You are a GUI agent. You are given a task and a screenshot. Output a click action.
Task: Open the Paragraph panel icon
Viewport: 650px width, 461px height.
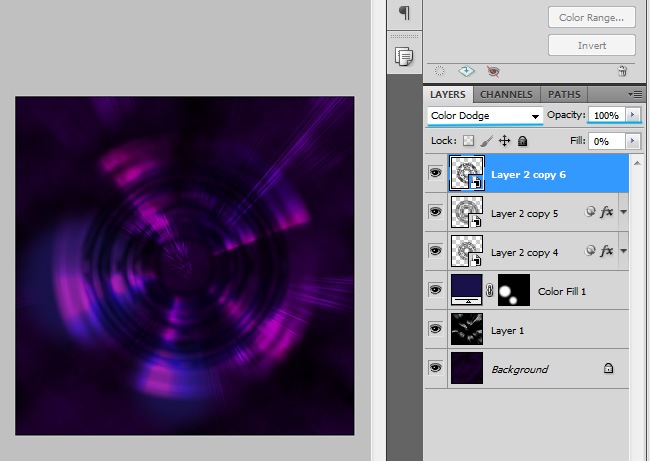pyautogui.click(x=404, y=13)
